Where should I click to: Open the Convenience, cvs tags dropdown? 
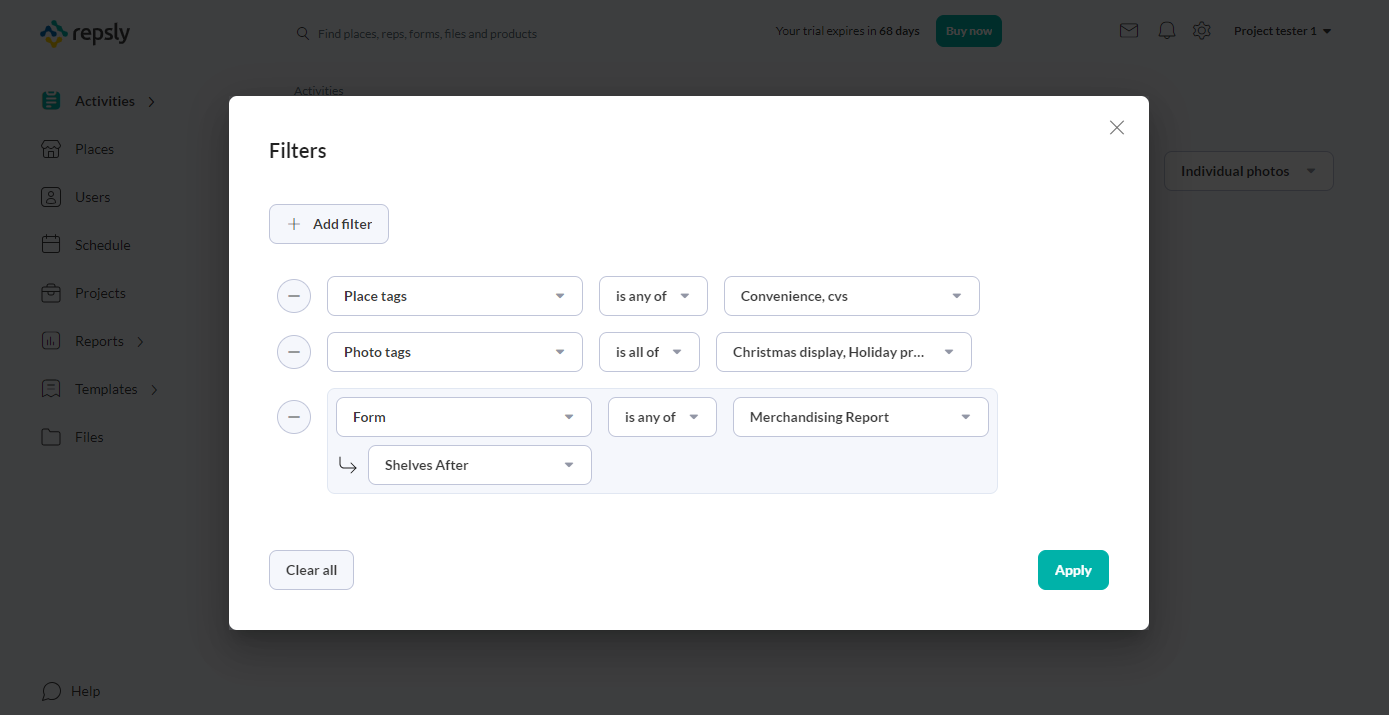tap(852, 296)
